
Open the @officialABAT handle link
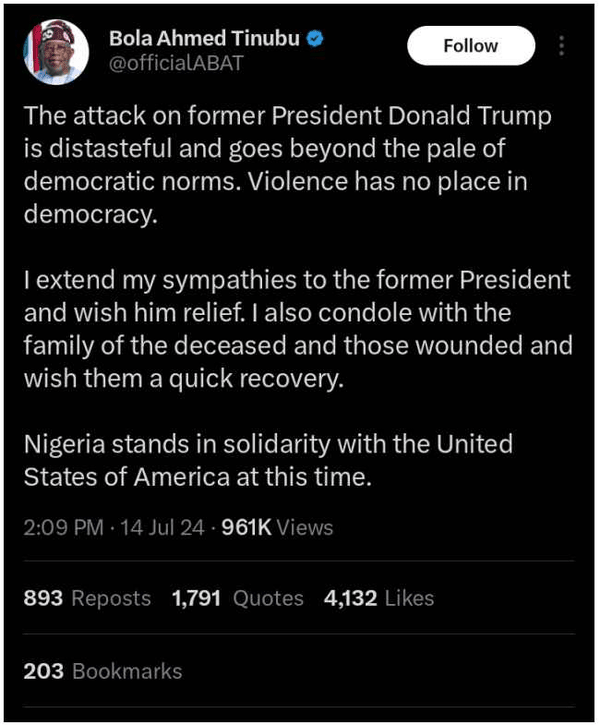click(x=176, y=65)
